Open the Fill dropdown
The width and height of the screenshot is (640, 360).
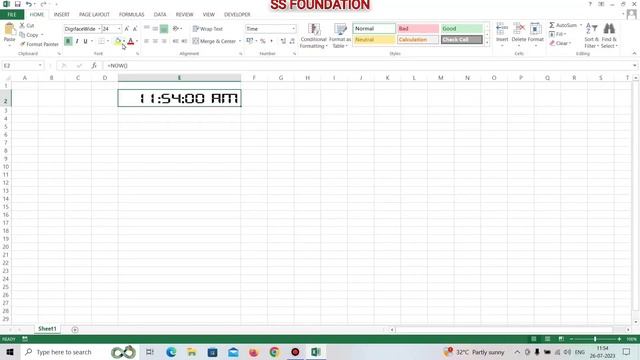tap(558, 34)
